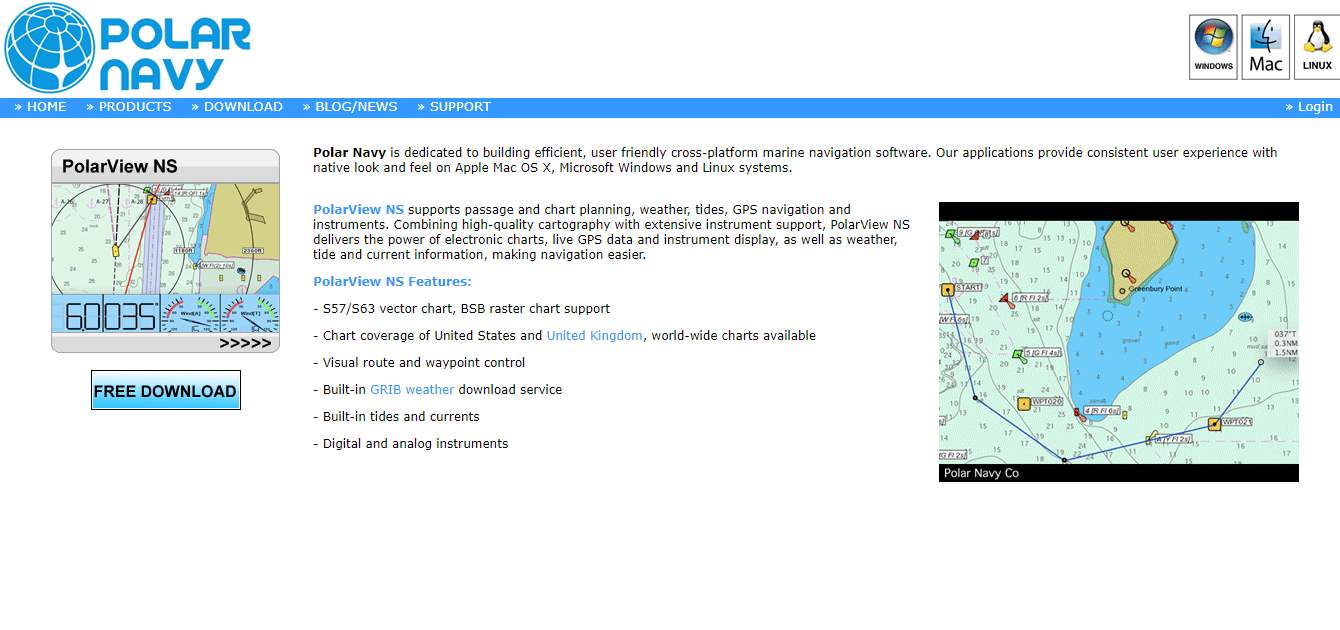The height and width of the screenshot is (630, 1340).
Task: Switch to the BLOG/NEWS section
Action: tap(357, 106)
